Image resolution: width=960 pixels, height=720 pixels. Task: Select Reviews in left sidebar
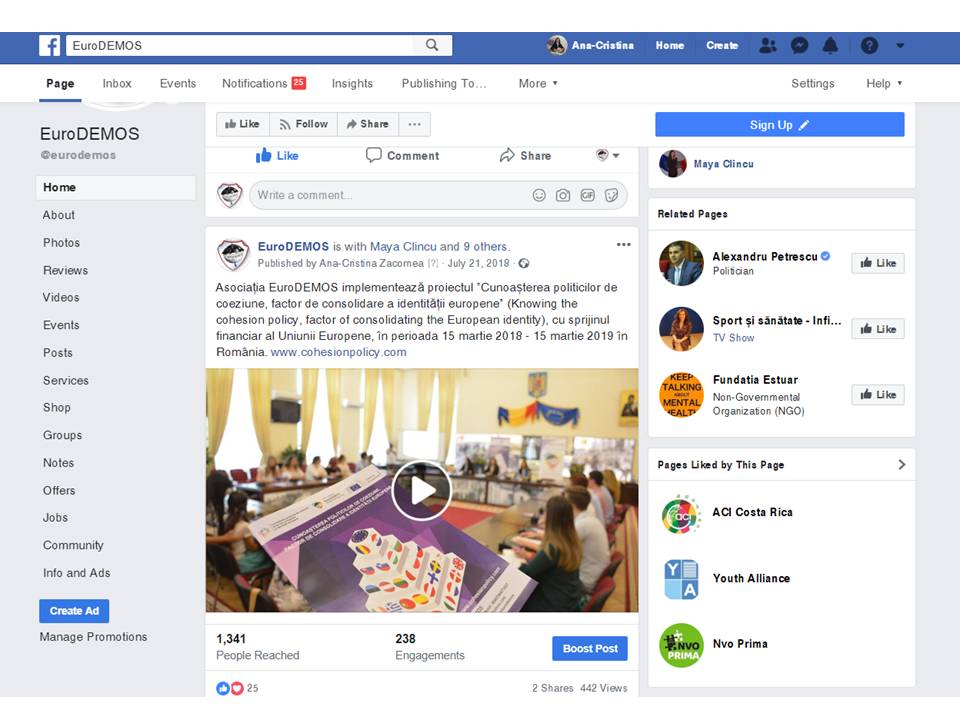coord(66,270)
